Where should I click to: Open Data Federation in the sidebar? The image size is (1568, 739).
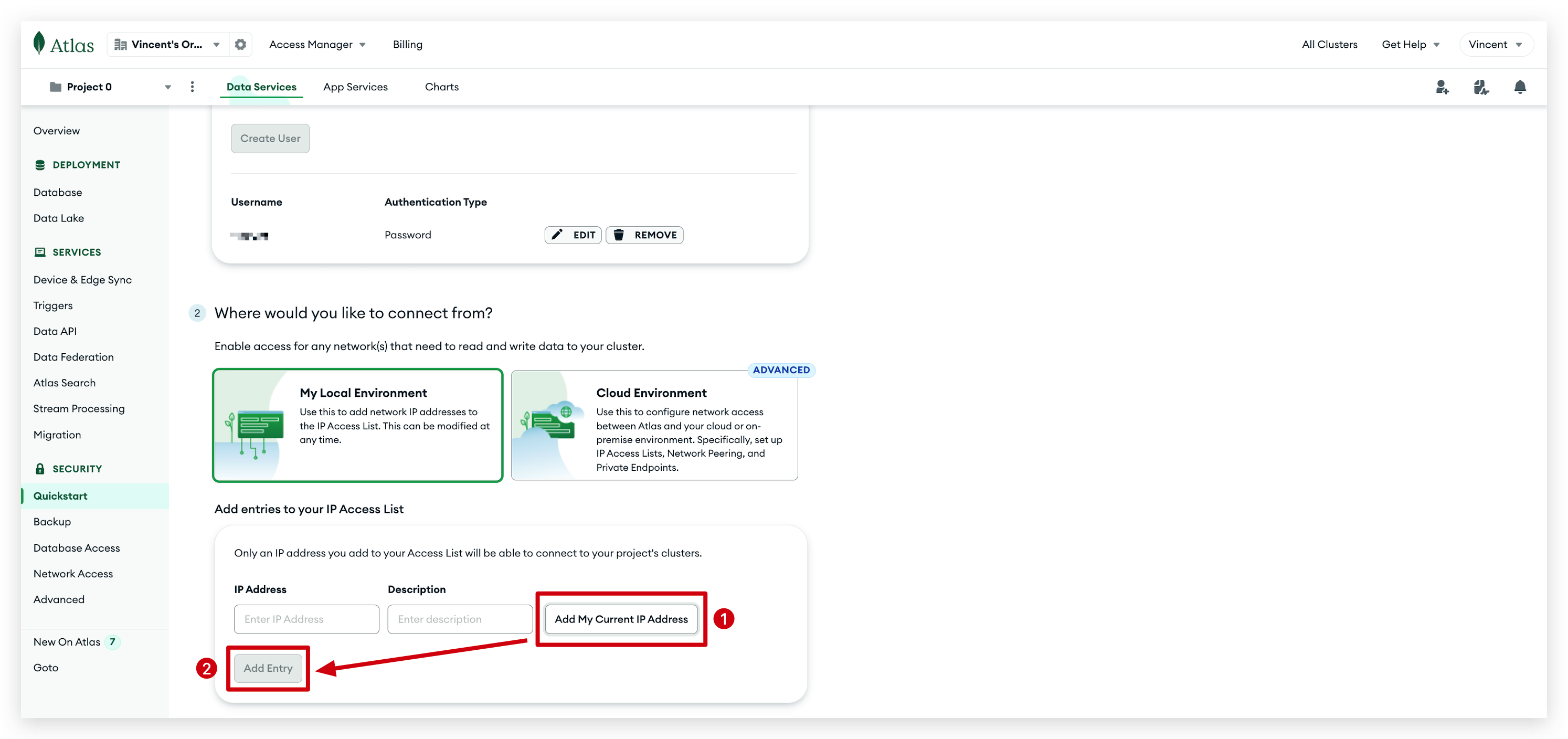tap(73, 357)
